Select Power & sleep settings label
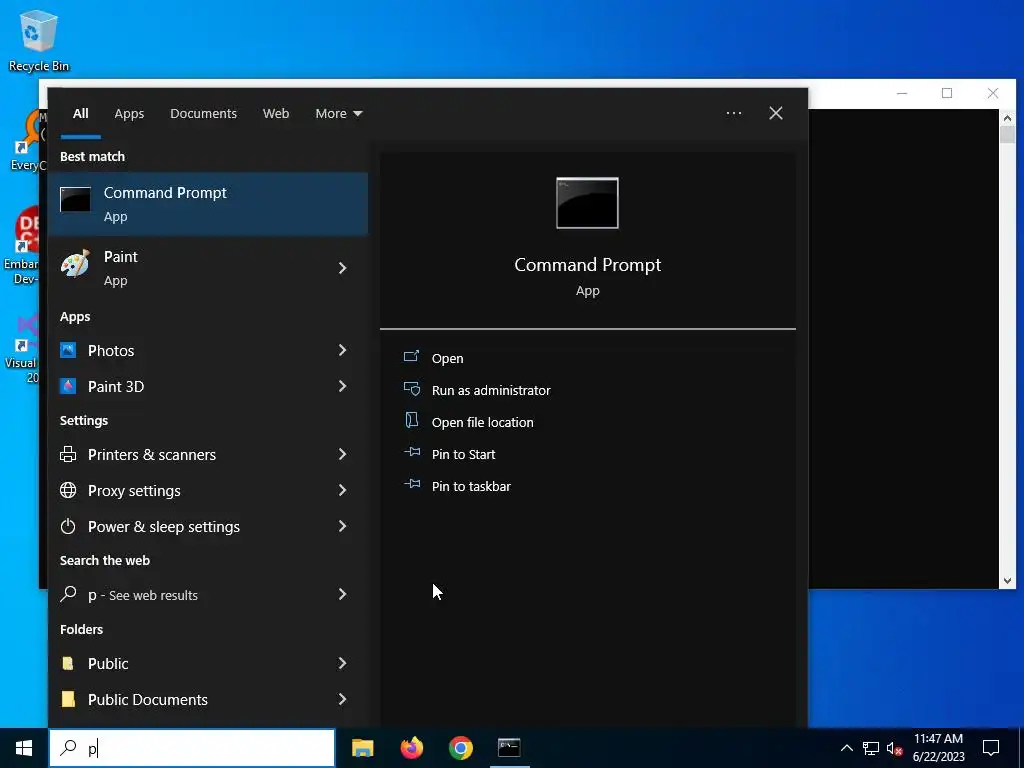The height and width of the screenshot is (768, 1024). click(164, 526)
